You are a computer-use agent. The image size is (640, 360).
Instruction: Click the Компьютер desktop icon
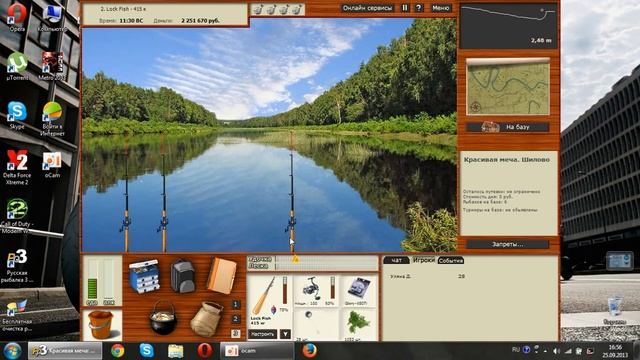click(x=52, y=17)
